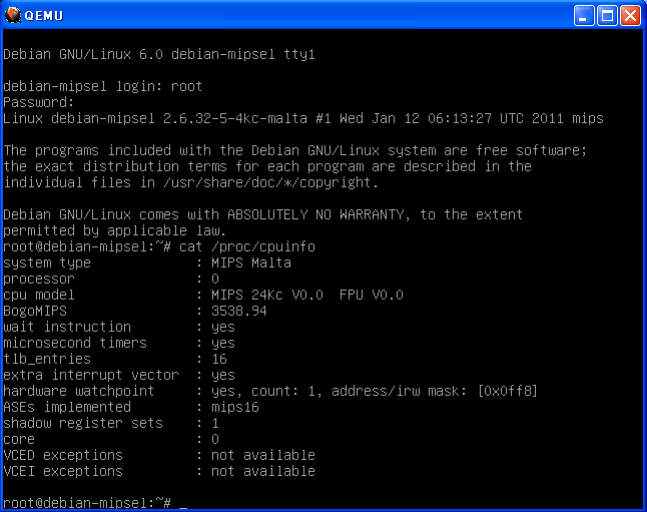Click the 'VCED exceptions' row
647x512 pixels.
coord(159,455)
